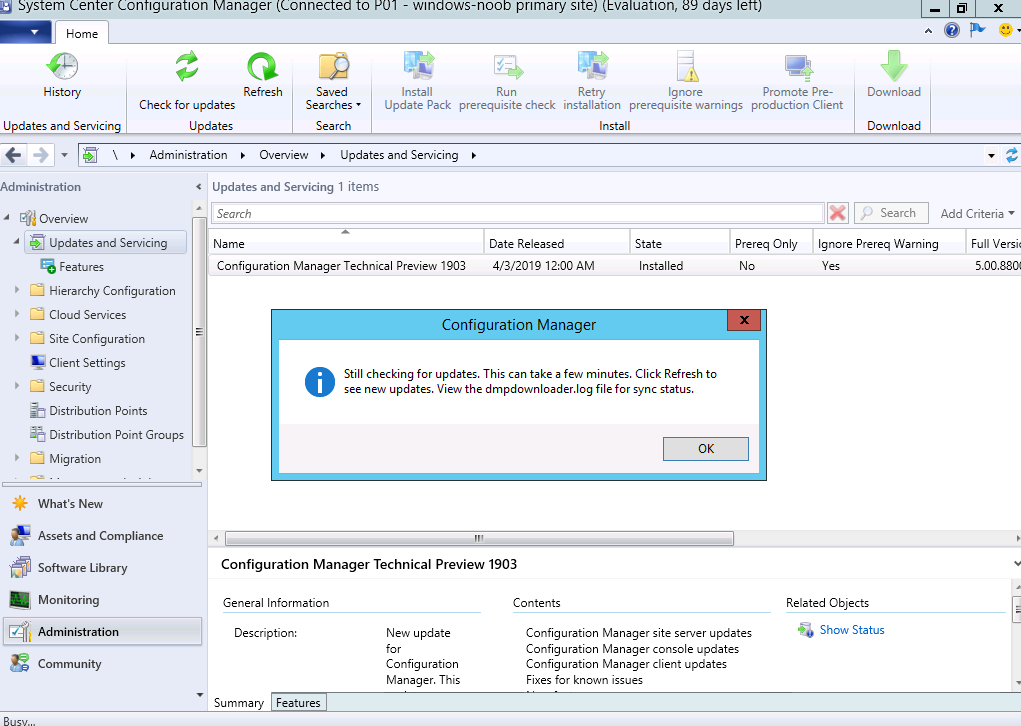Open the address bar dropdown arrow
Screen dimensions: 1021x726
[991, 156]
